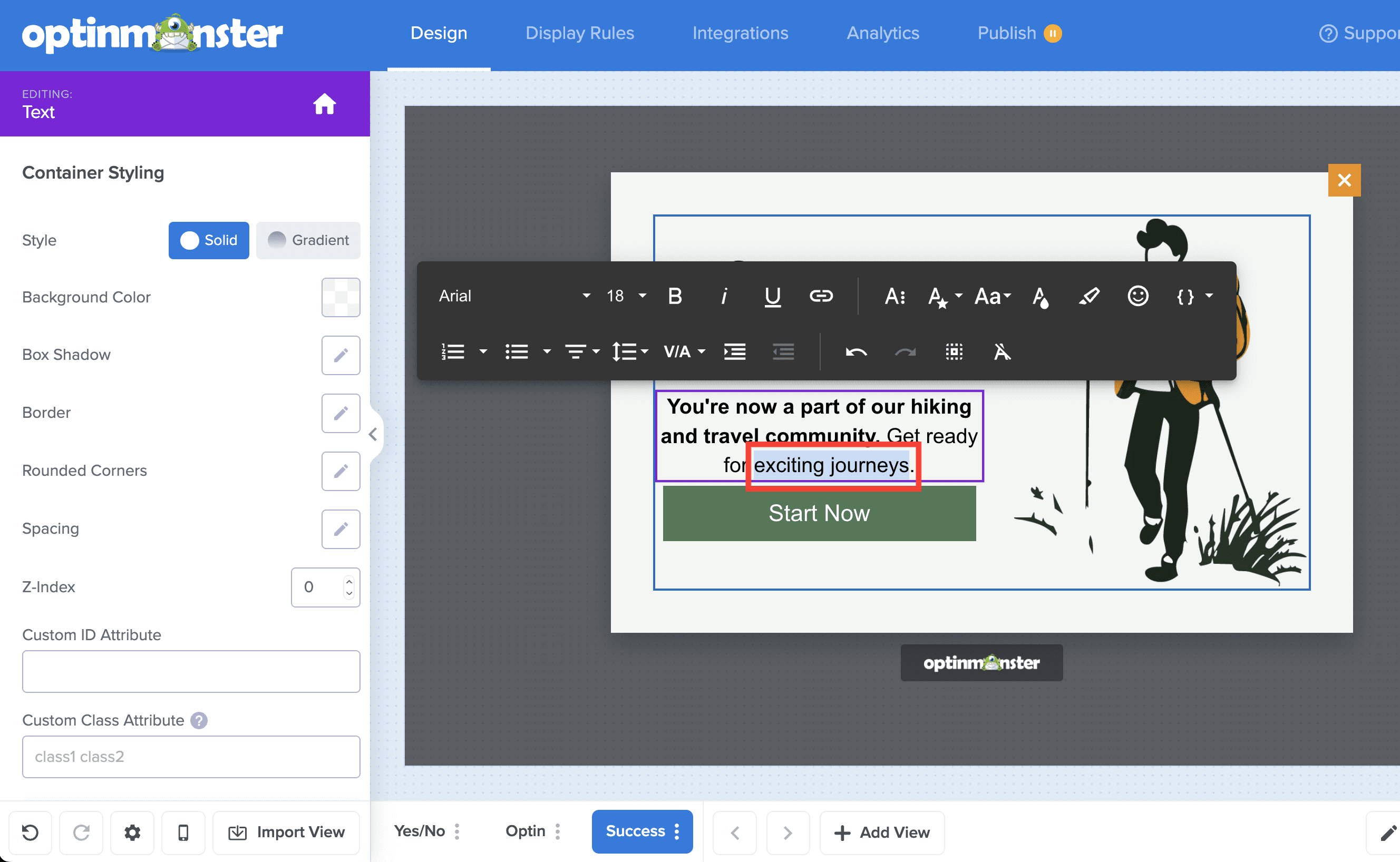Image resolution: width=1400 pixels, height=862 pixels.
Task: Click the Add View button
Action: pos(882,832)
